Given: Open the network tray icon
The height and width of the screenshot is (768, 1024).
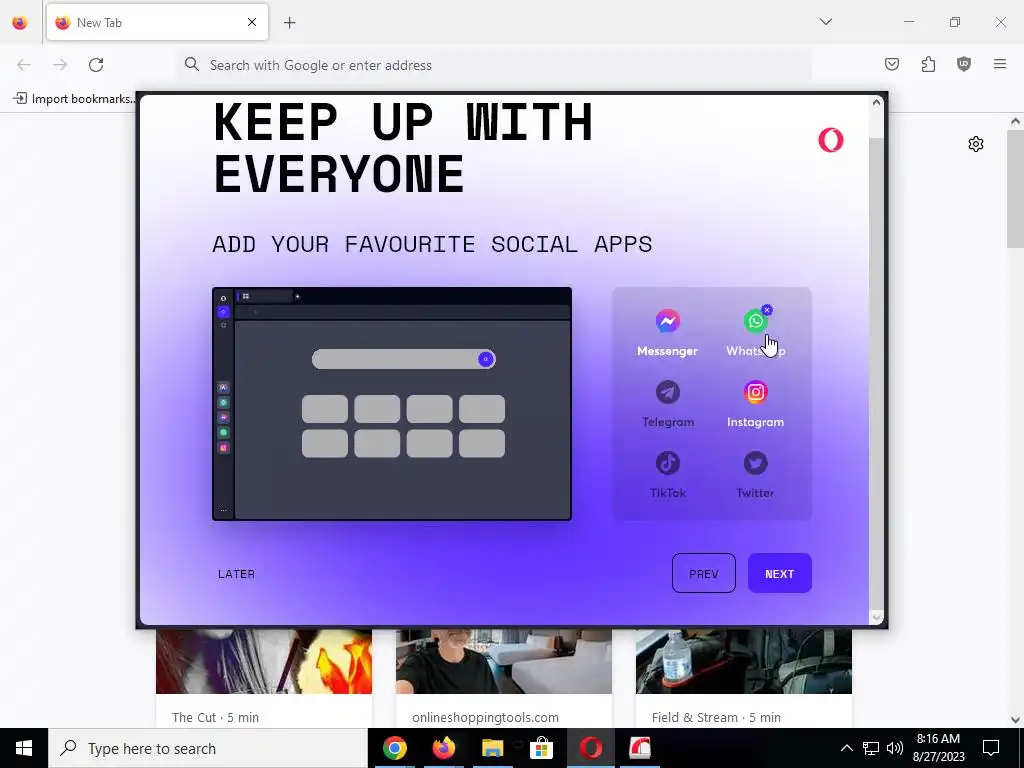Looking at the screenshot, I should pos(871,748).
